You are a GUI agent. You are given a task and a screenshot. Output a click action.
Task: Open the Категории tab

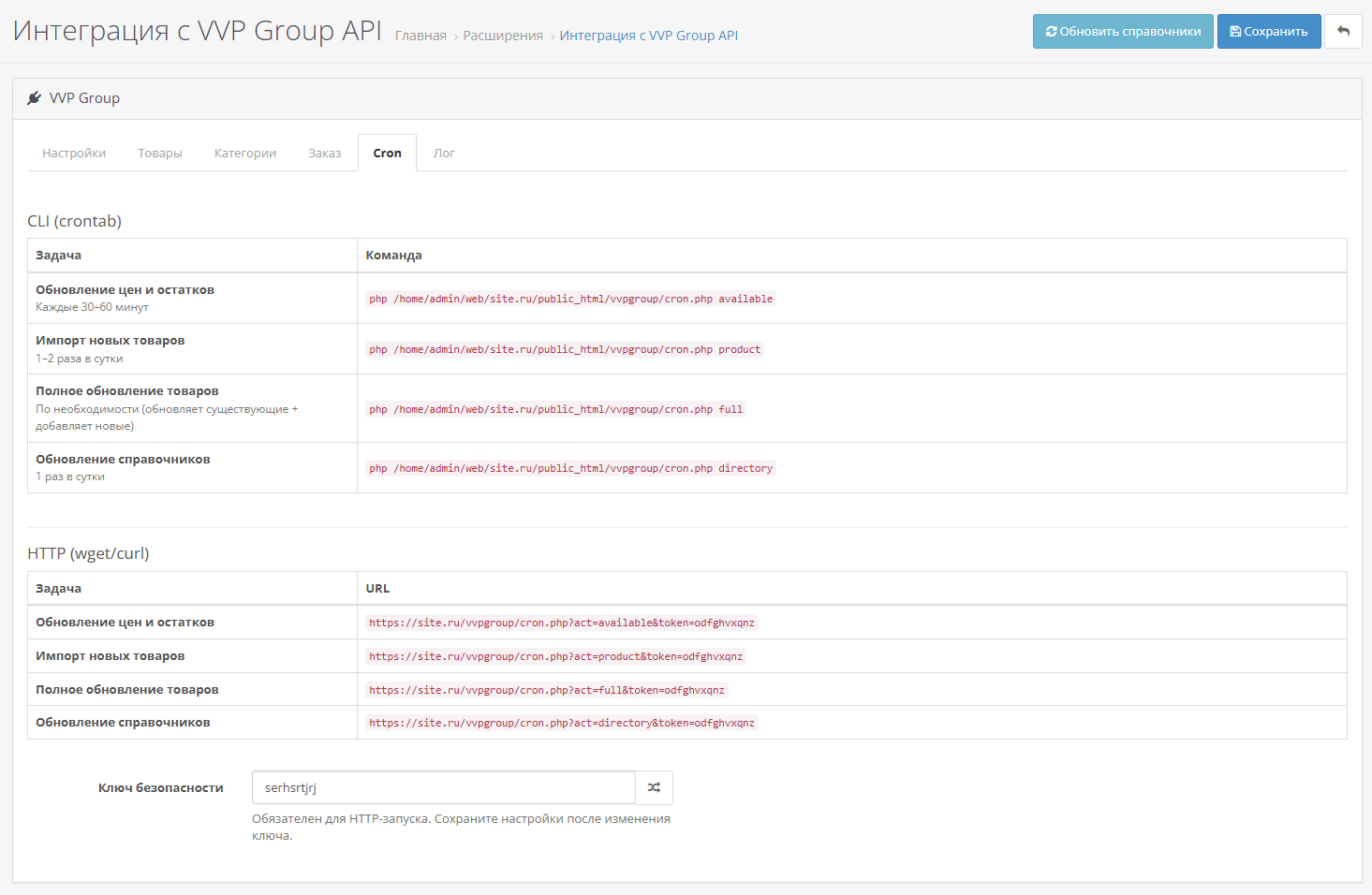(245, 153)
